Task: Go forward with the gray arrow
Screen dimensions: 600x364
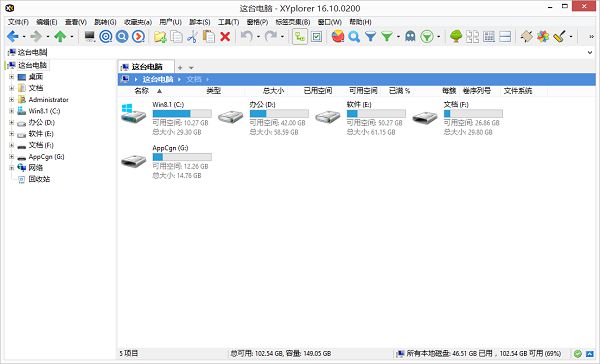Action: pos(36,36)
